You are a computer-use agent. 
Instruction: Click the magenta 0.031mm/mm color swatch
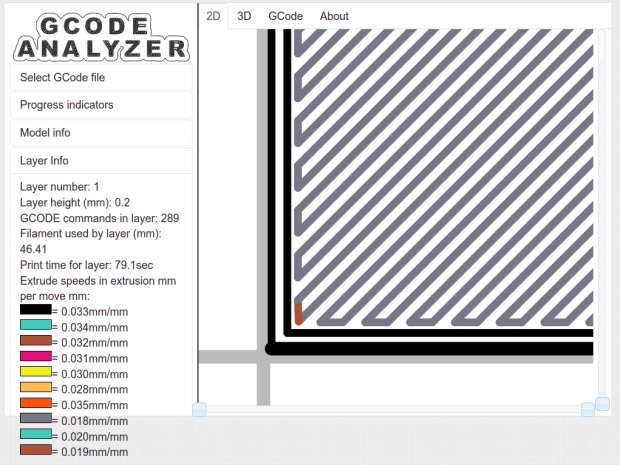coord(36,356)
